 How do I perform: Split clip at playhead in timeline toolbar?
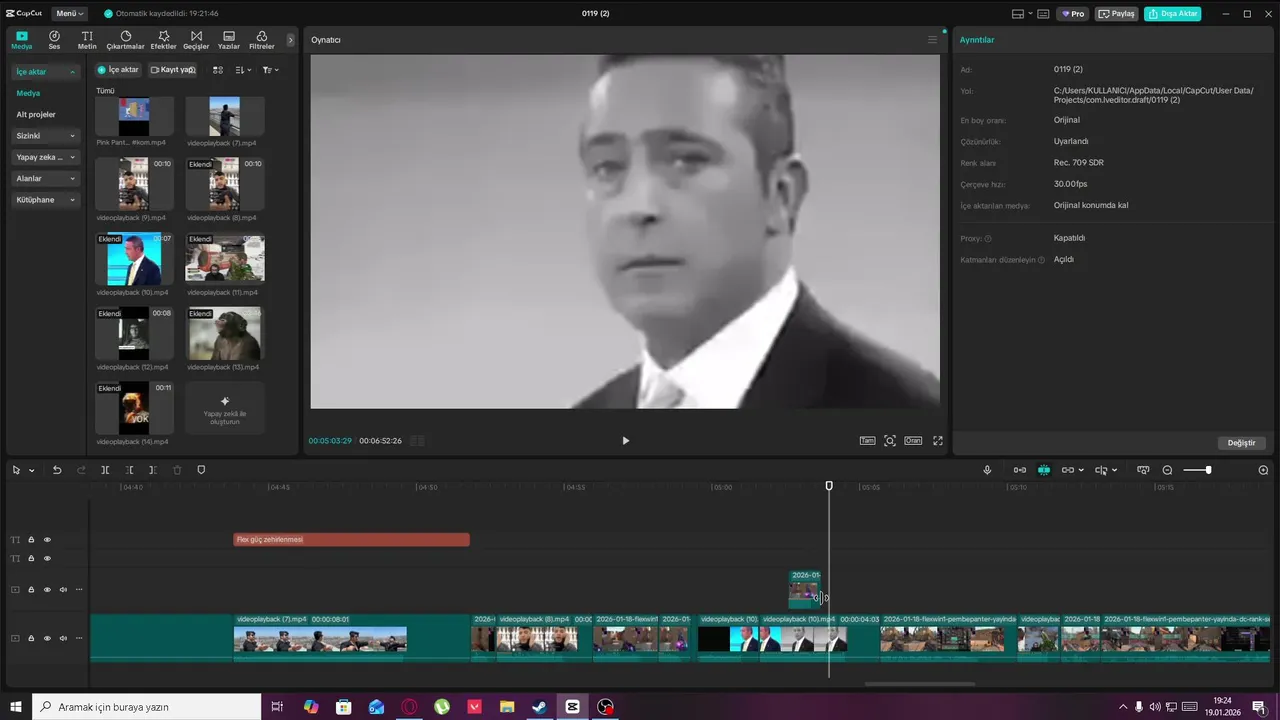(105, 470)
